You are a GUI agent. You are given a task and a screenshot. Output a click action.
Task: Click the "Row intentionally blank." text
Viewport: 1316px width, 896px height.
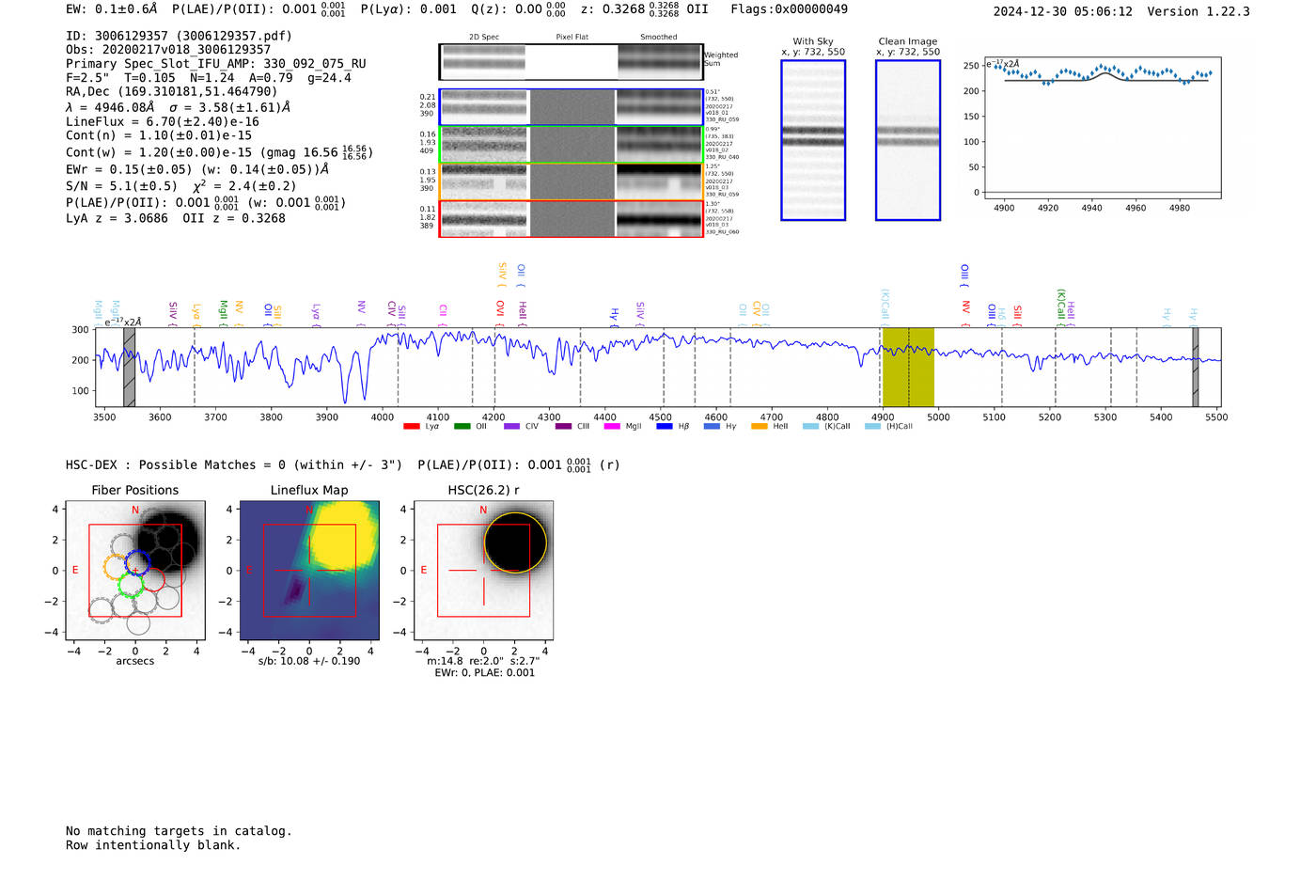tap(153, 845)
